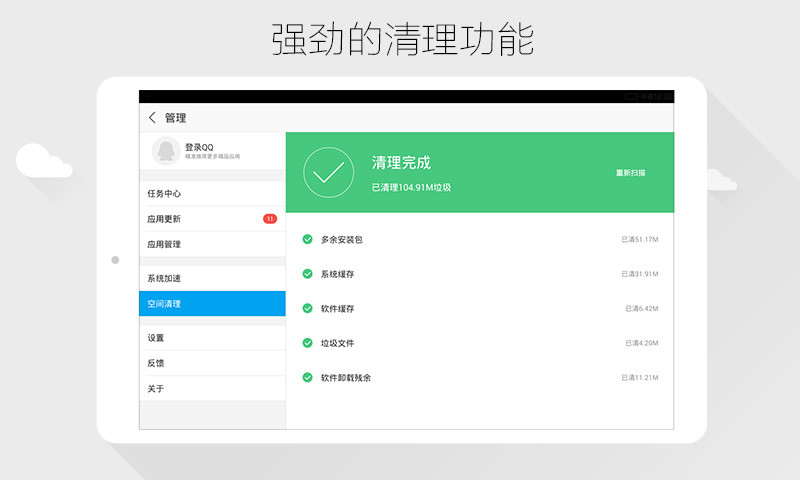Open 反馈 from the sidebar

[x=156, y=363]
